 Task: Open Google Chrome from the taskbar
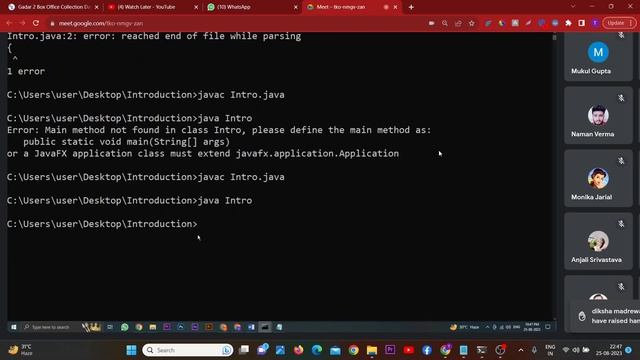pyautogui.click(x=353, y=350)
